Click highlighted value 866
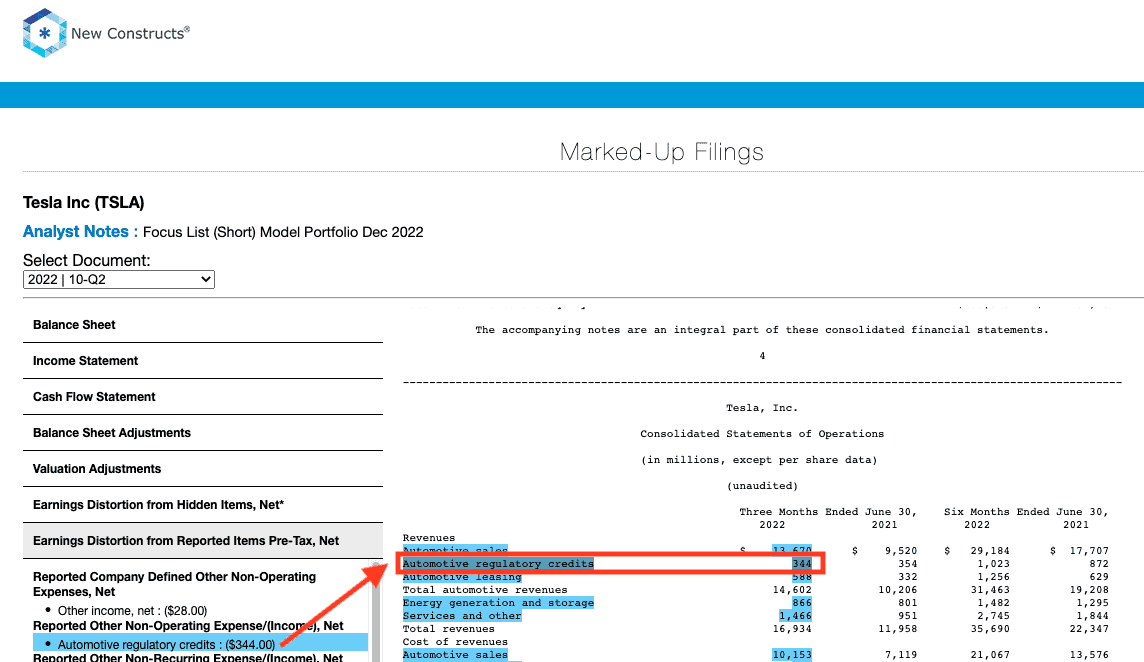Viewport: 1144px width, 662px height. (x=802, y=603)
